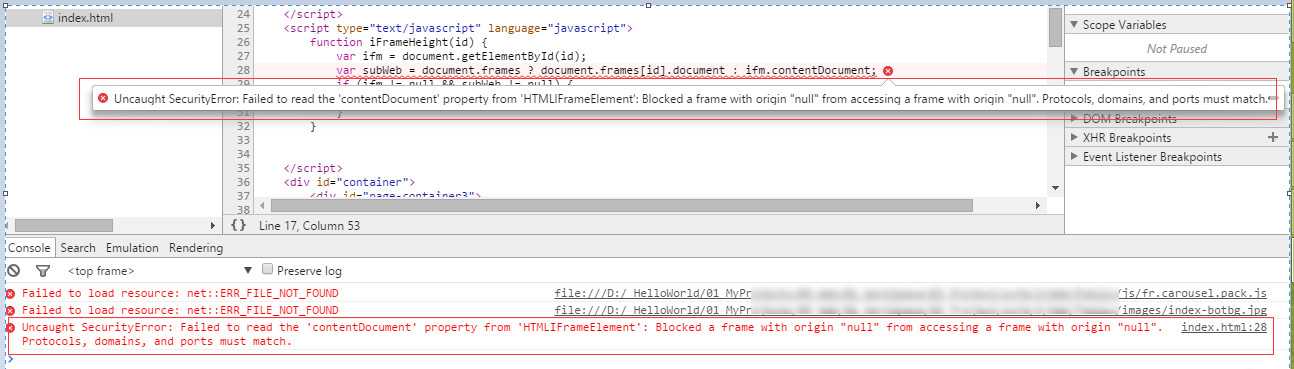Follow the index.html:28 source link

(x=1224, y=328)
